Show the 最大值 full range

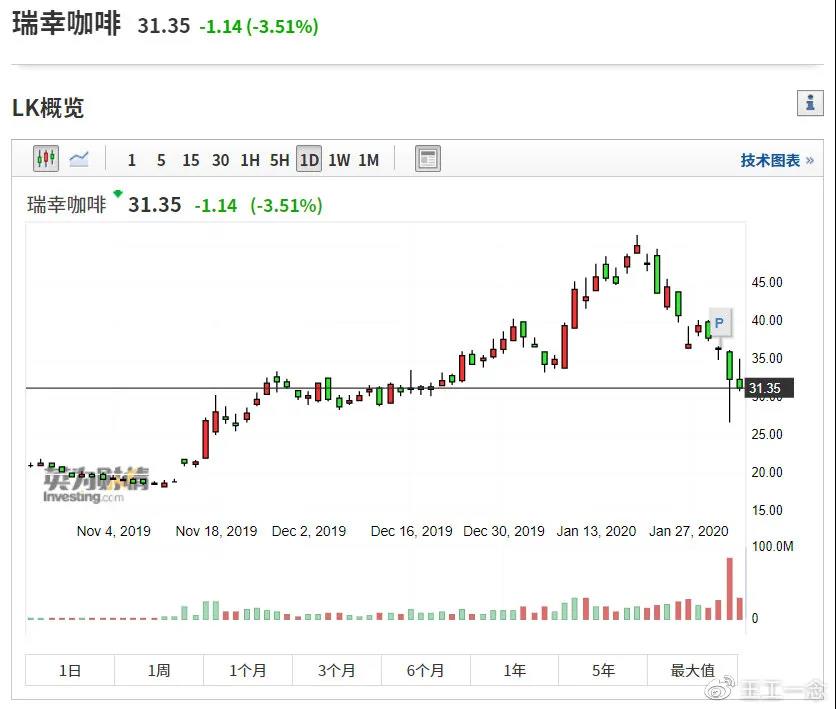pyautogui.click(x=692, y=670)
